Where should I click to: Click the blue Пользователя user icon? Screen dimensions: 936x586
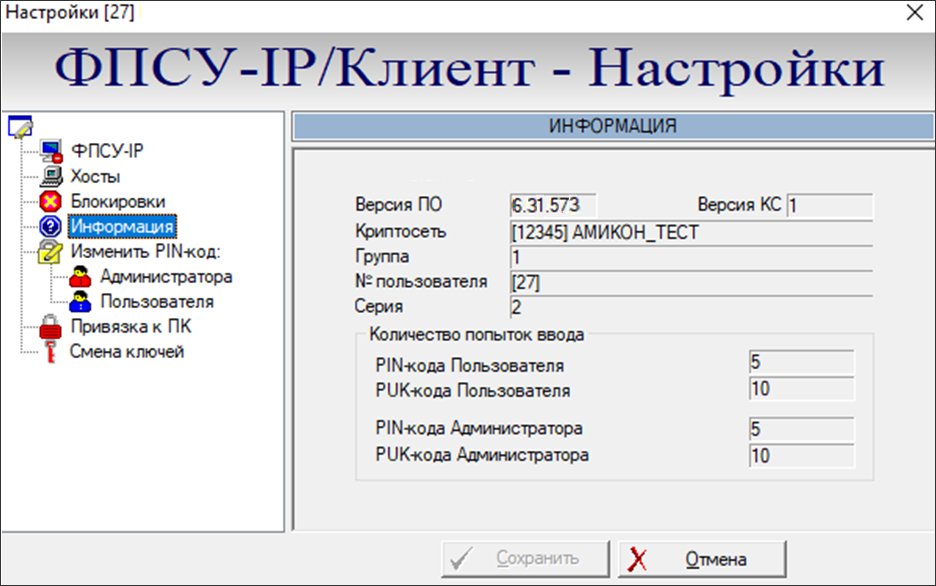(x=81, y=302)
